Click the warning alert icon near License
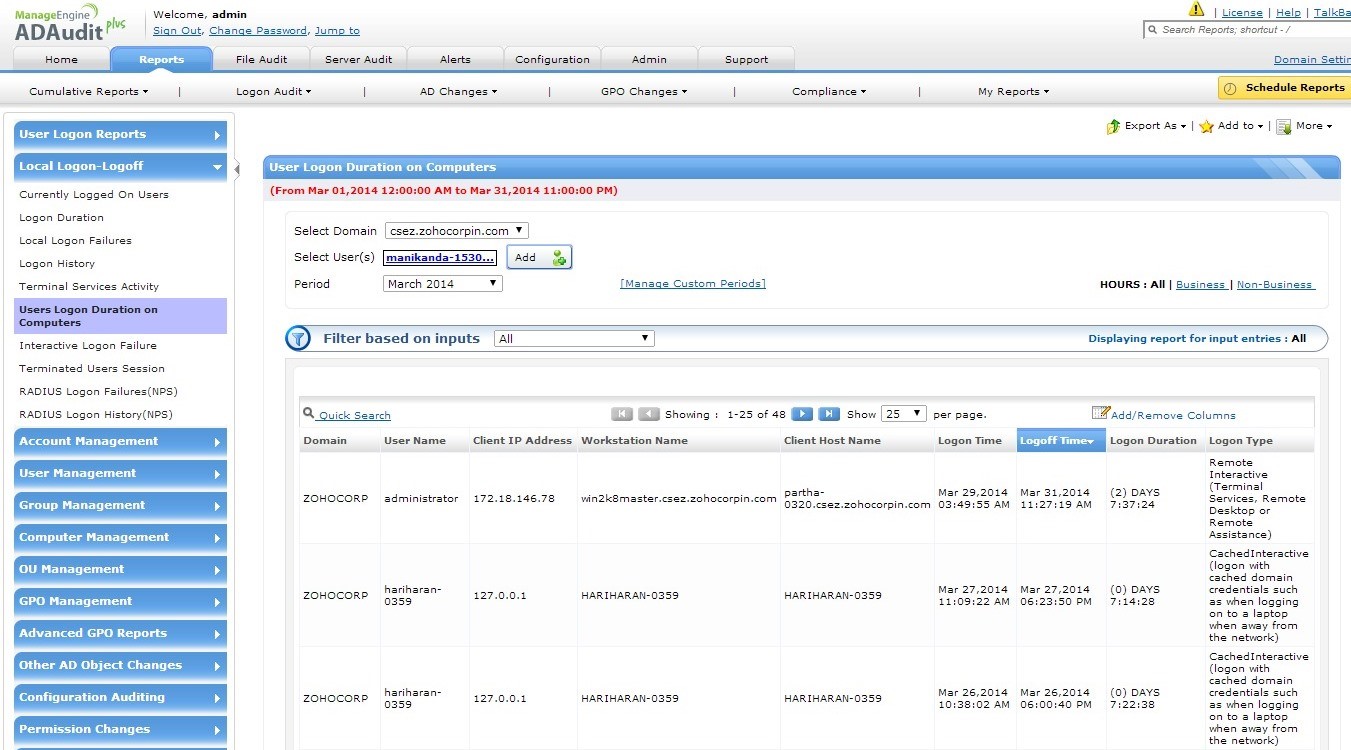 pos(1196,10)
